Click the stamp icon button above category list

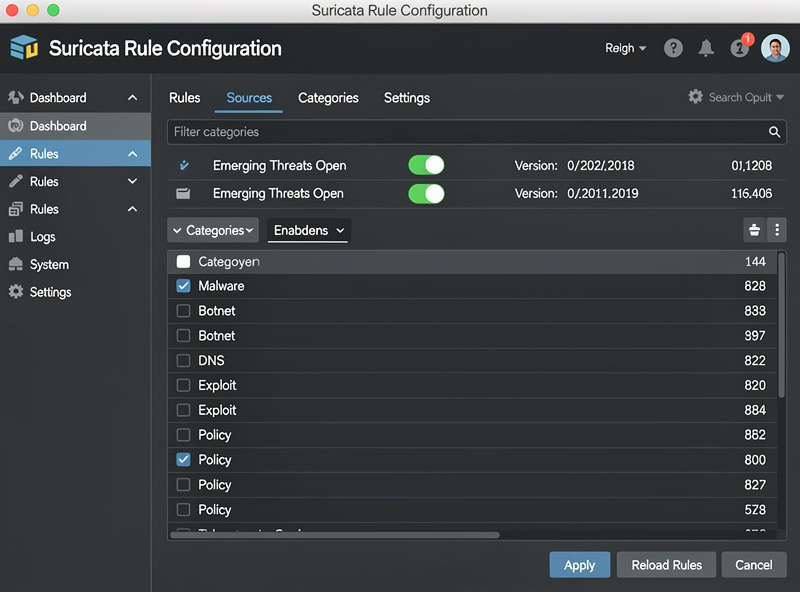755,230
